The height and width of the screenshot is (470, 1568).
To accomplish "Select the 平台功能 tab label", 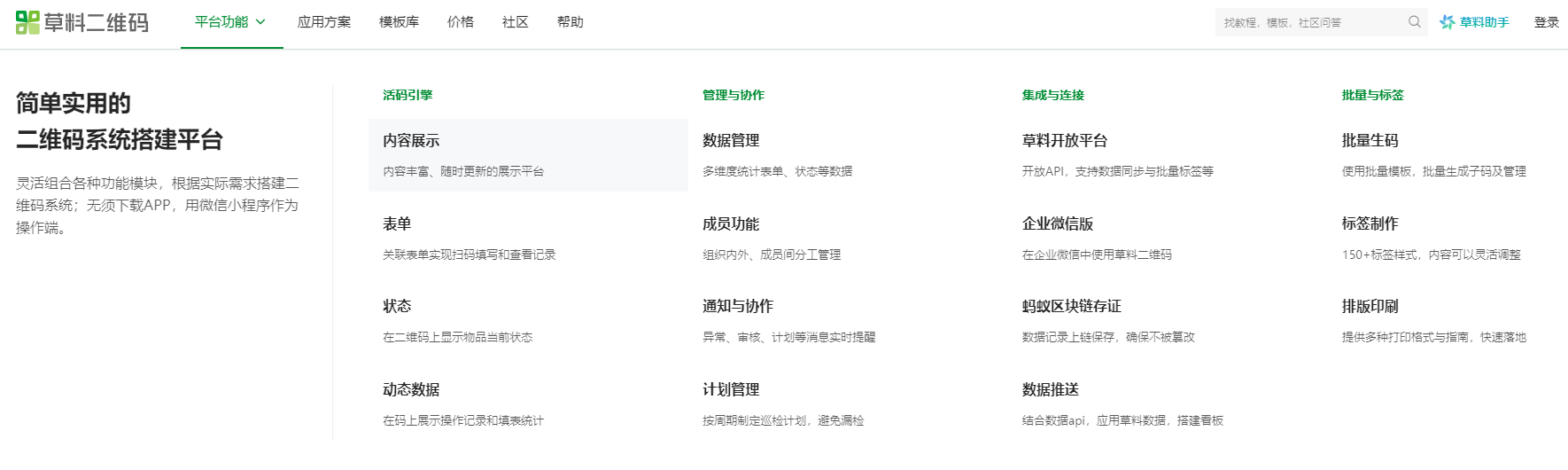I will click(x=221, y=22).
